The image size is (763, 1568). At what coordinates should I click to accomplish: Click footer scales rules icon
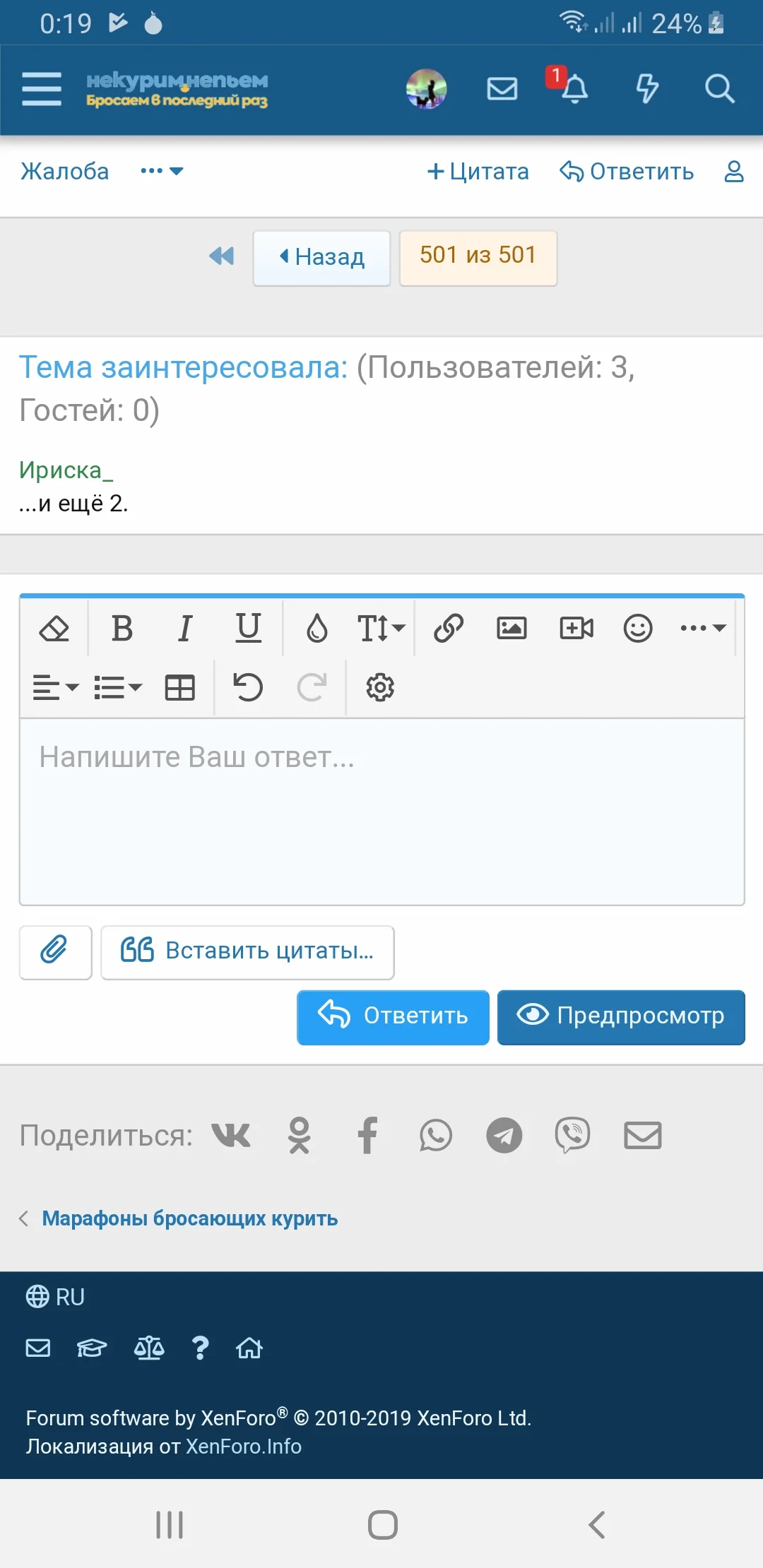[149, 1348]
